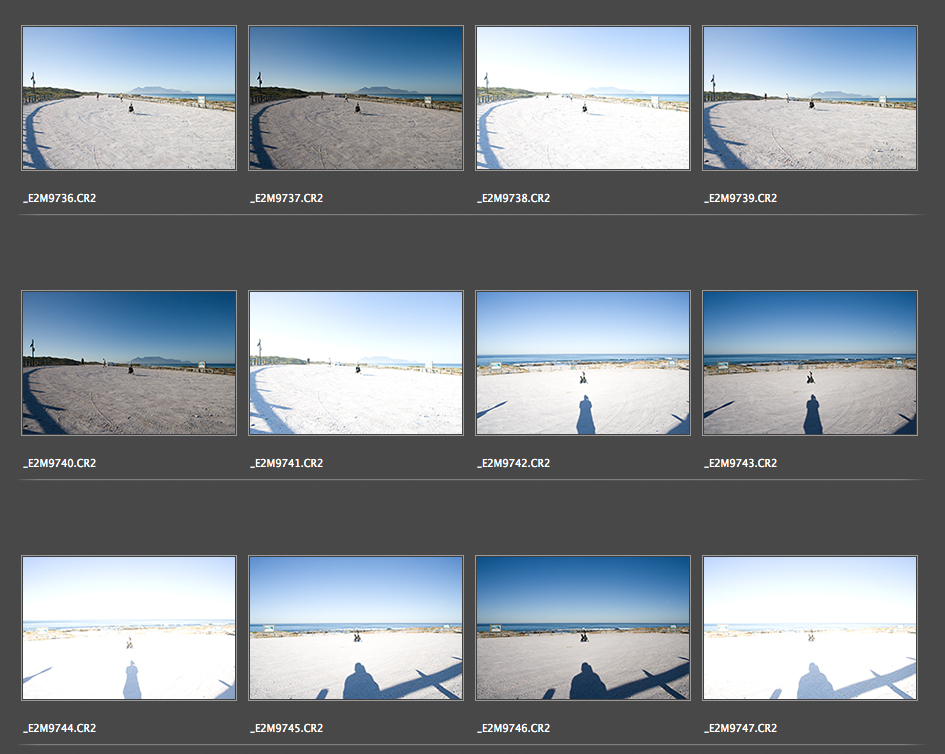Click the overexposed _E2M9738.CR2 image
This screenshot has width=945, height=754.
click(x=583, y=98)
